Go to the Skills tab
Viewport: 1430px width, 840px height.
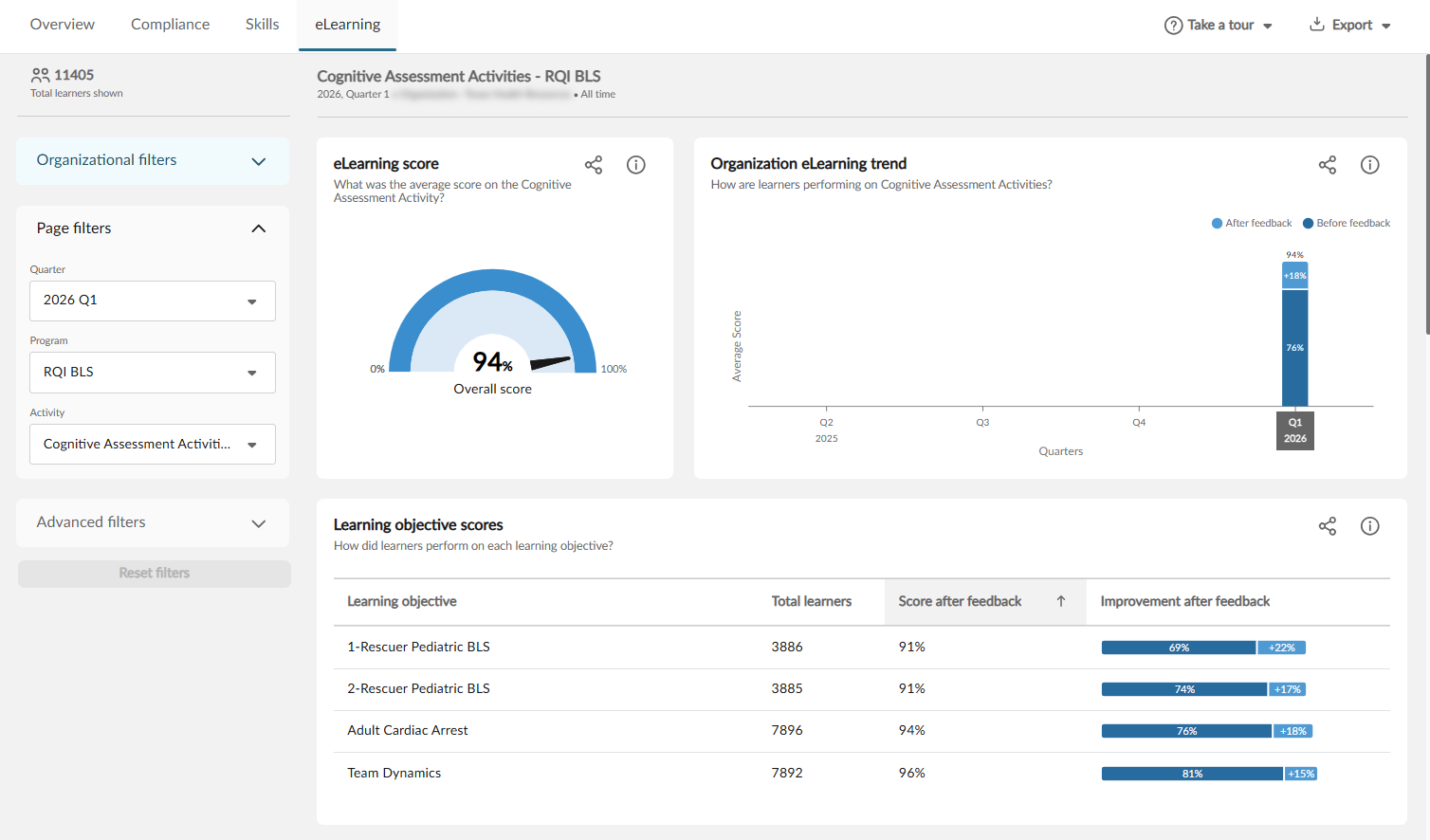point(262,25)
